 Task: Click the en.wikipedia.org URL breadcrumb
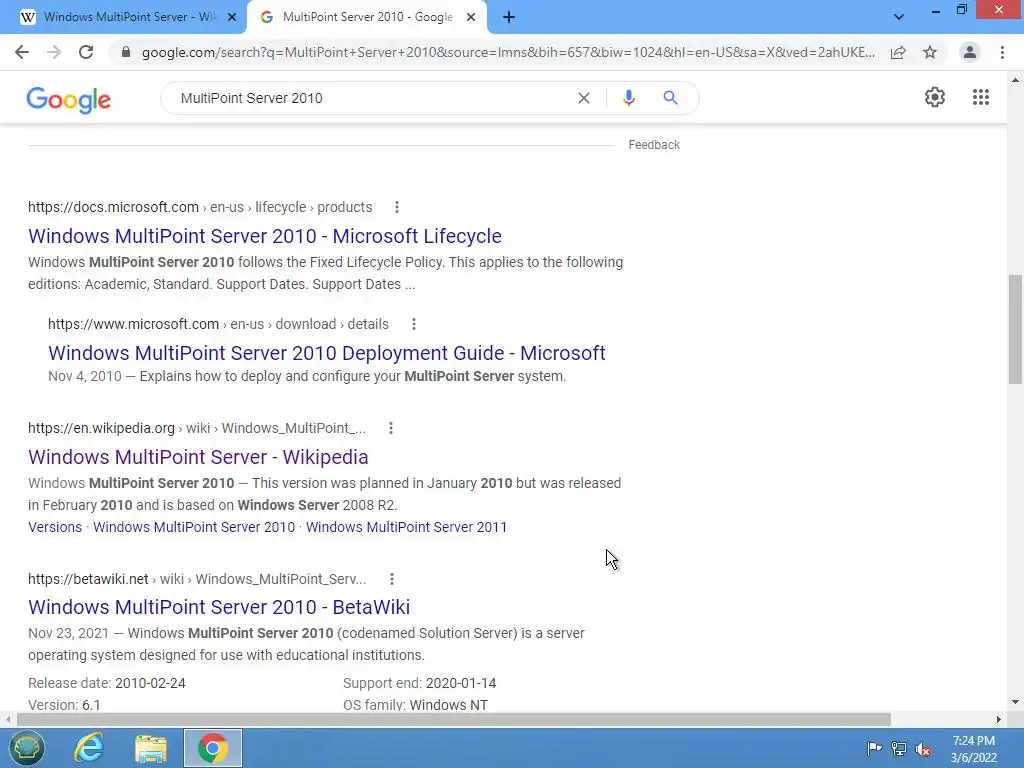[197, 428]
